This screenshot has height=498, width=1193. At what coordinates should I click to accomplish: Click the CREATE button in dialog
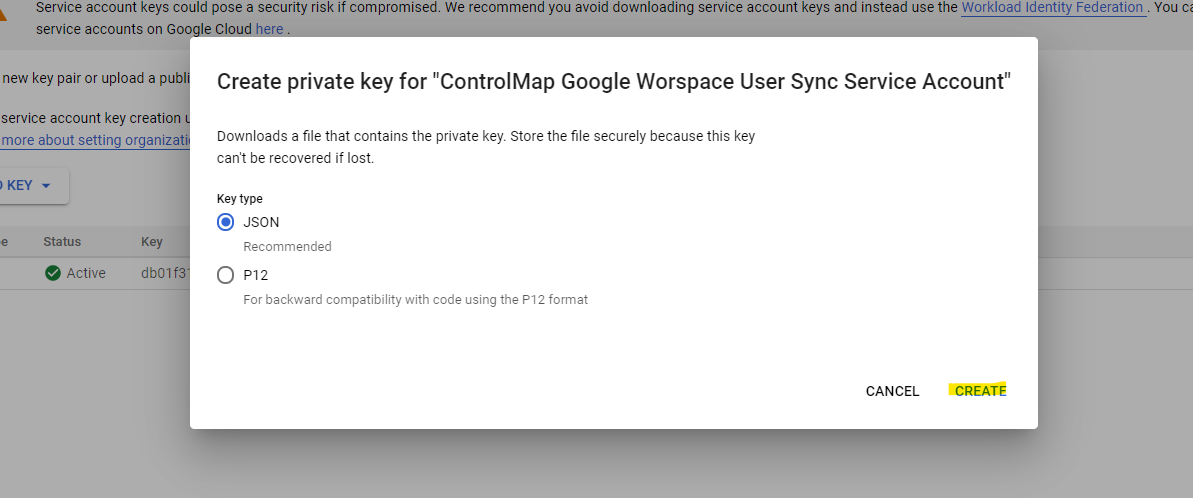980,391
